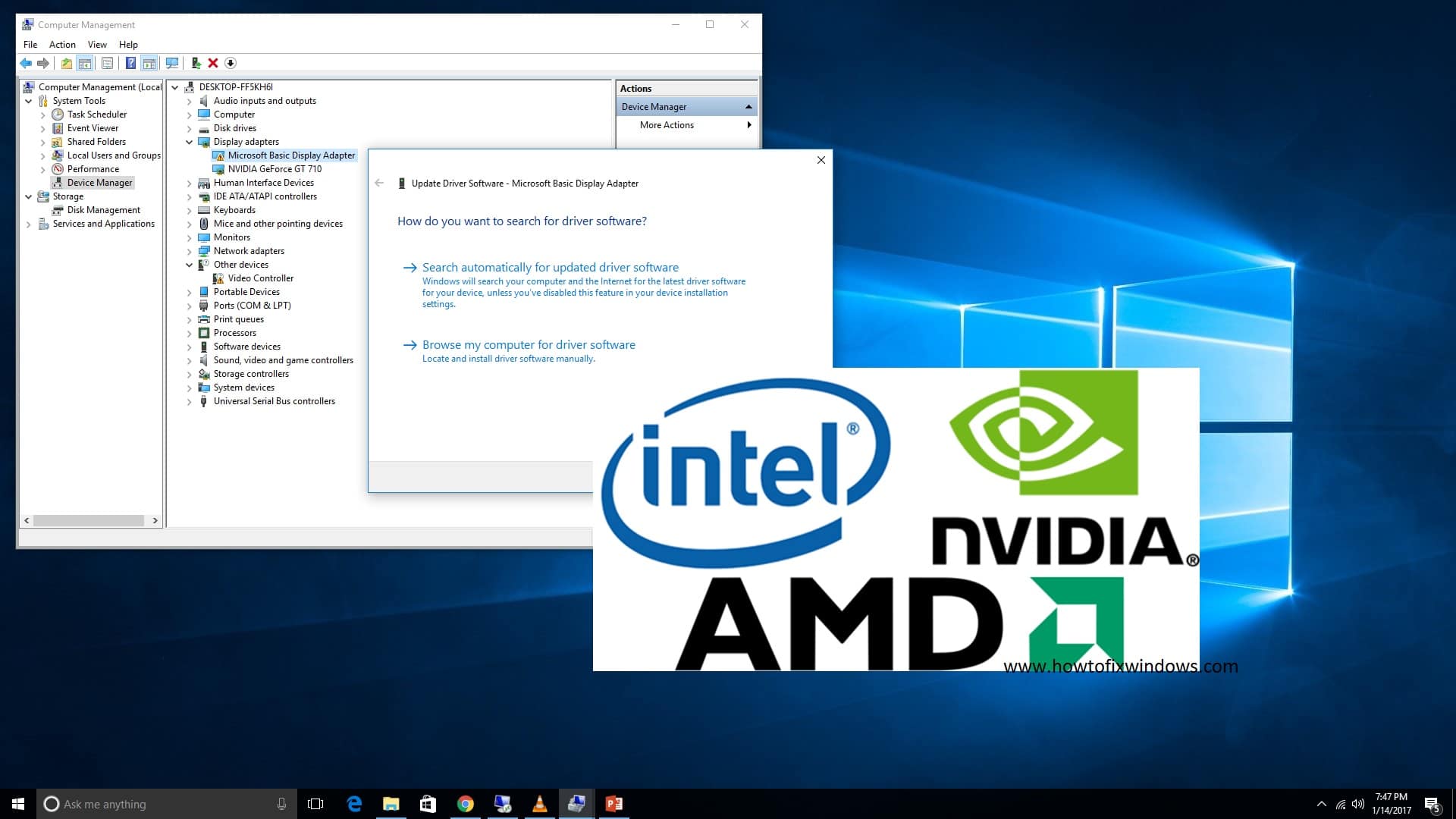The height and width of the screenshot is (819, 1456).
Task: Click the Update driver software toolbar icon
Action: click(196, 63)
